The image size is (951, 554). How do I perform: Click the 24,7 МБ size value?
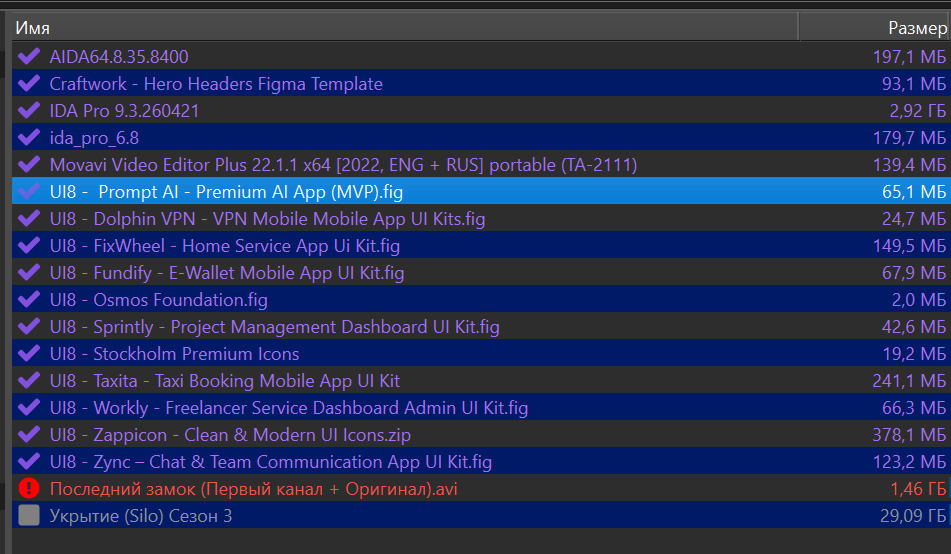(x=914, y=219)
